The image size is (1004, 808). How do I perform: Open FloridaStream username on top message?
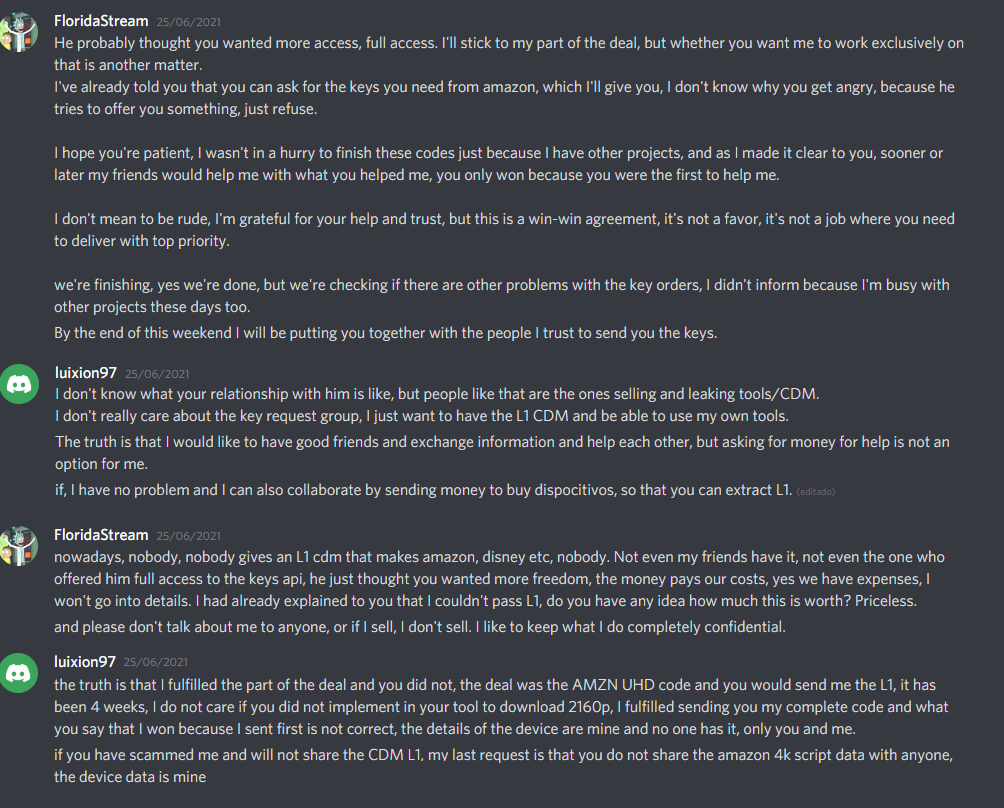click(x=101, y=21)
